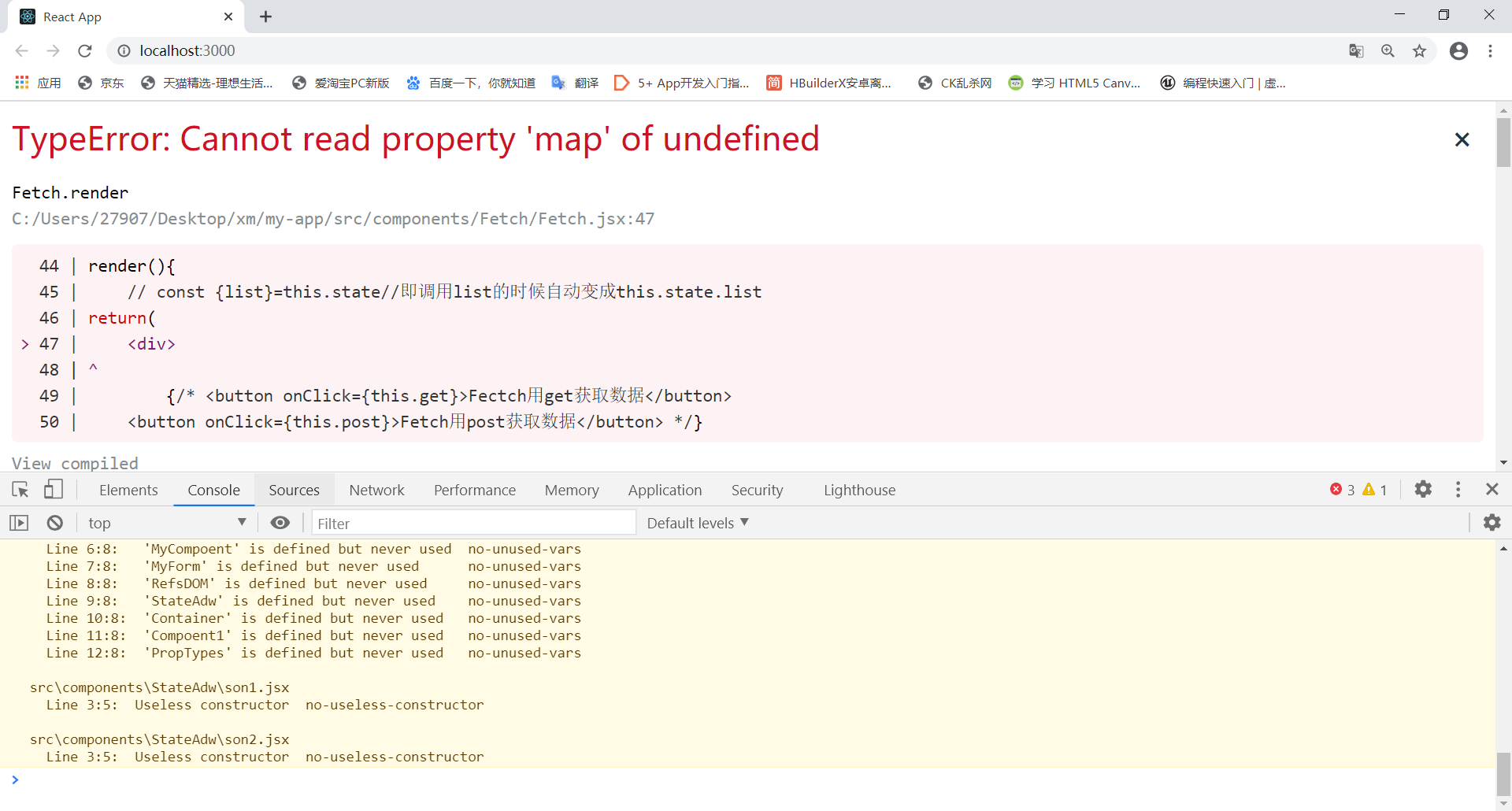This screenshot has height=811, width=1512.
Task: Toggle the device toolbar in DevTools
Action: coord(53,490)
